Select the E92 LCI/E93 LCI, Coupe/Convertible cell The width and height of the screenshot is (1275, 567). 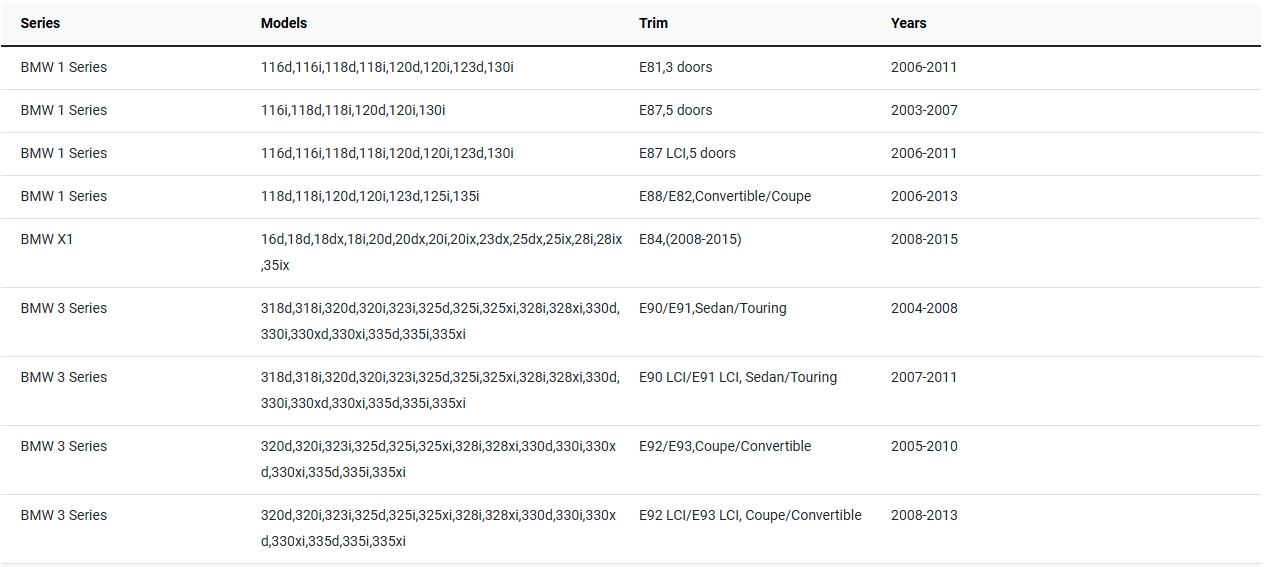point(750,515)
